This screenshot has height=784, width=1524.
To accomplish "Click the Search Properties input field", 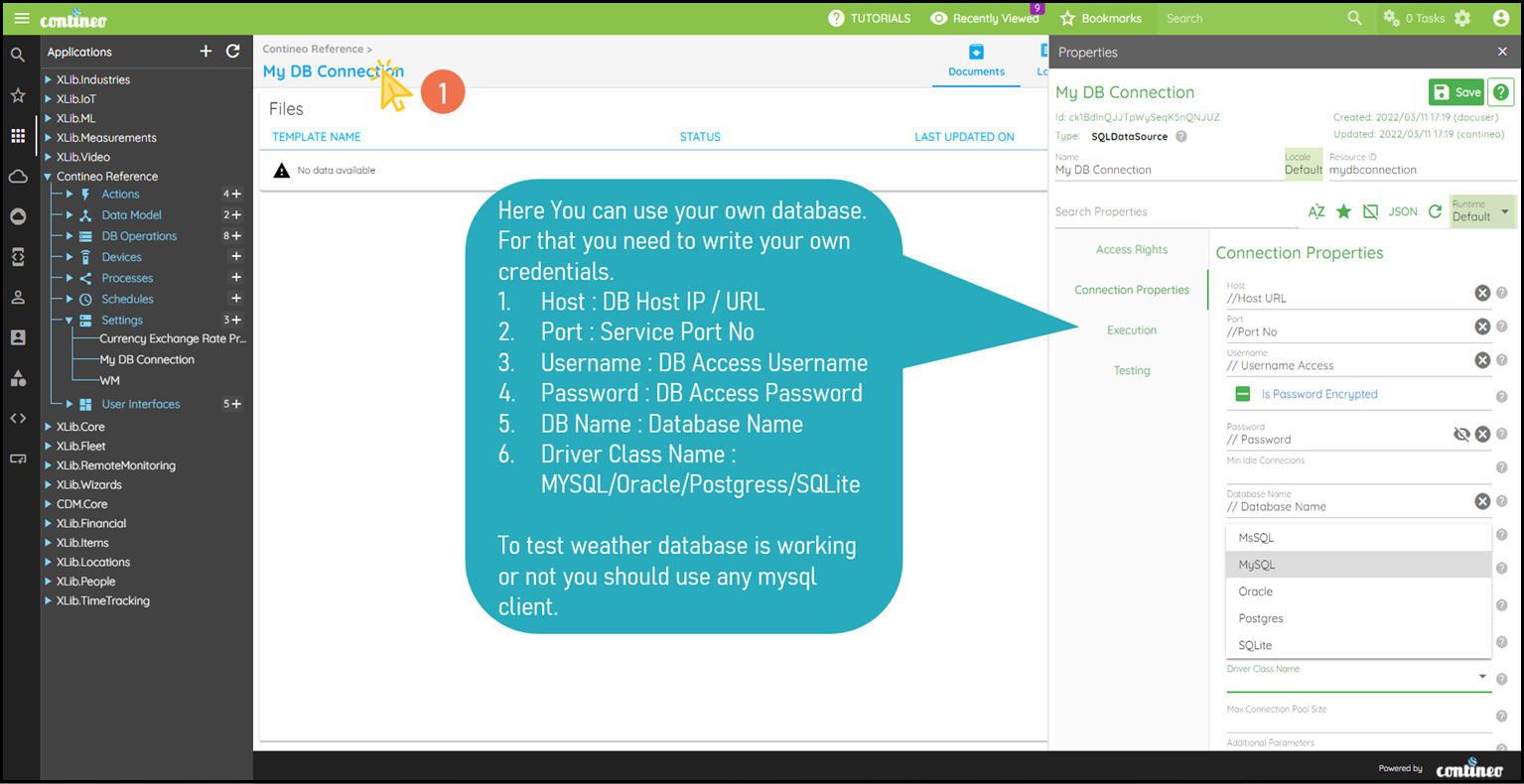I will pyautogui.click(x=1172, y=211).
